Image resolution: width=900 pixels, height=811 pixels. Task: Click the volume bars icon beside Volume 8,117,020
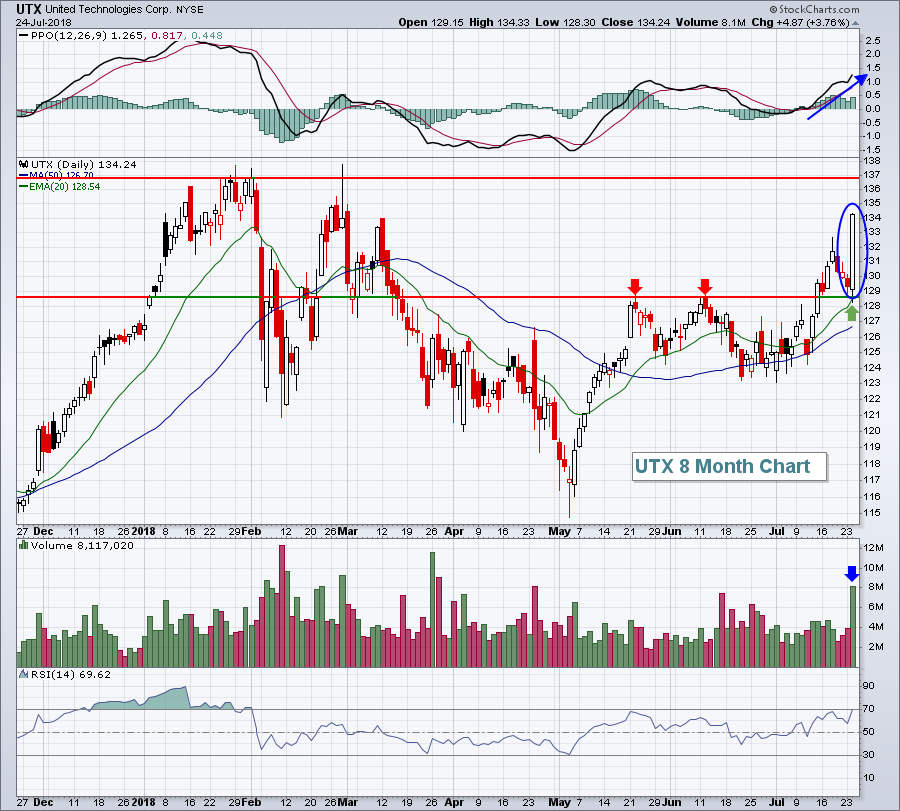24,545
